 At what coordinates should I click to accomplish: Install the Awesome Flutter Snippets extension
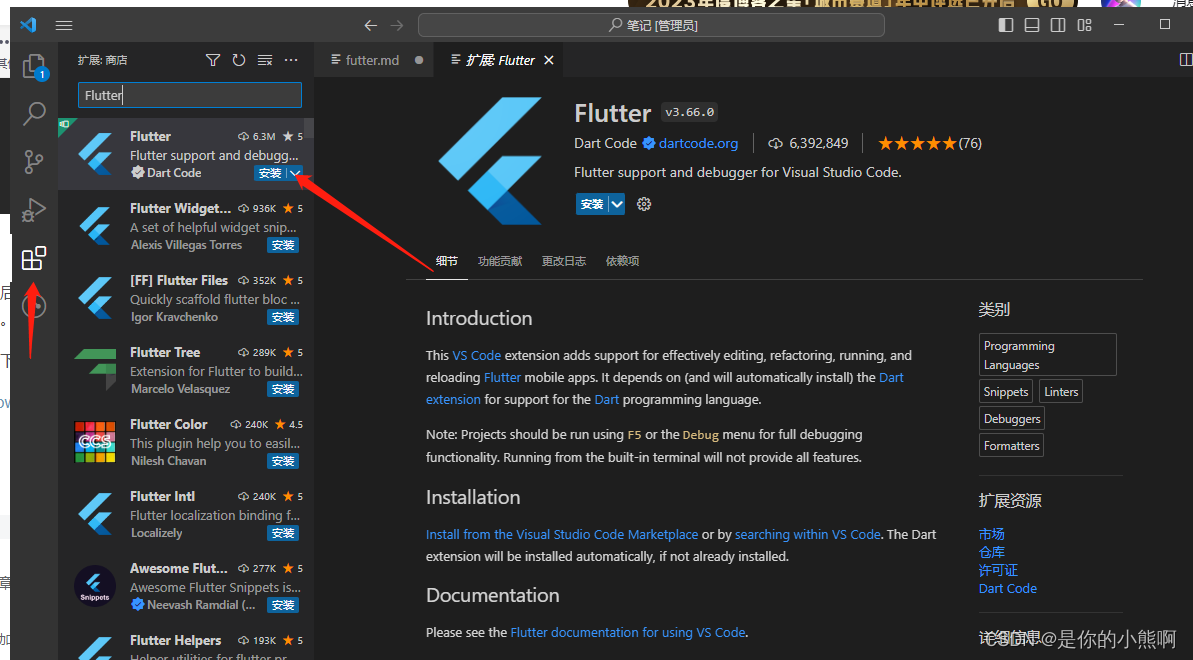pos(283,605)
